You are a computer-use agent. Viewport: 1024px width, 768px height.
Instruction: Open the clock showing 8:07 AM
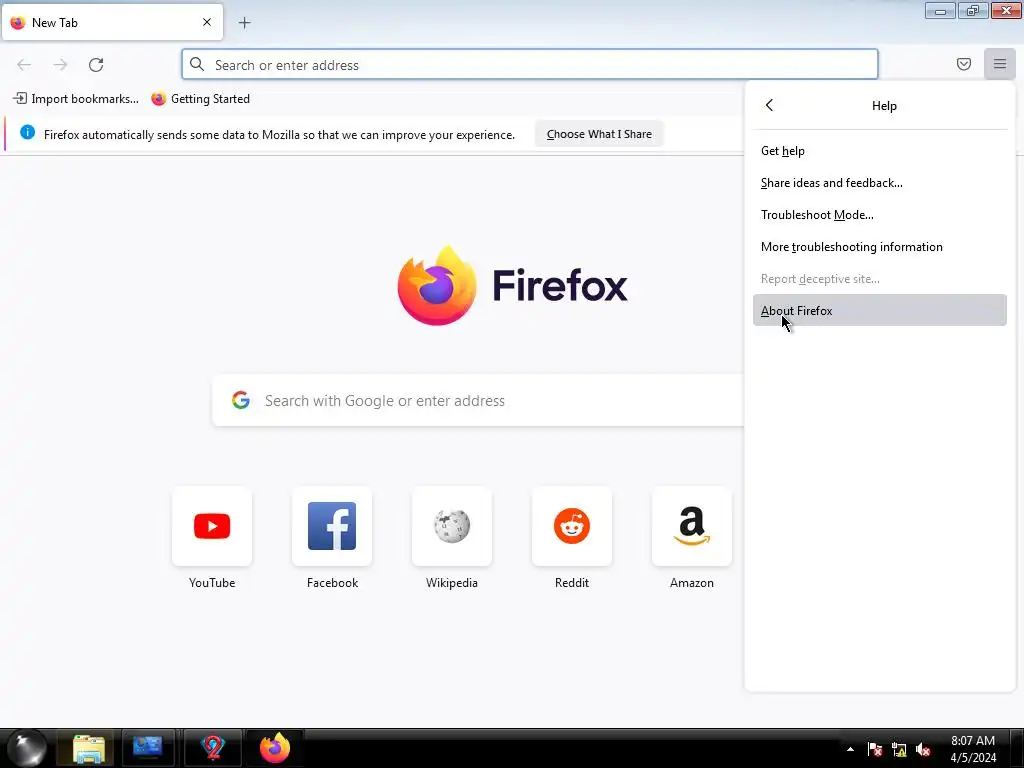coord(972,749)
